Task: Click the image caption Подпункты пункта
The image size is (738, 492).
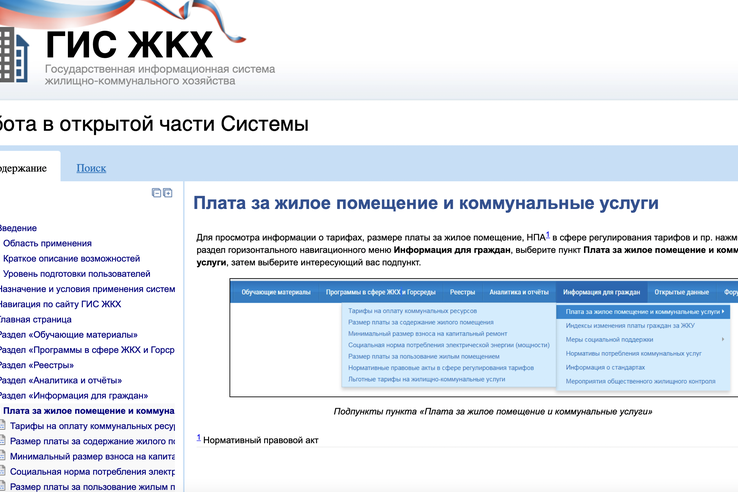Action: pyautogui.click(x=493, y=411)
